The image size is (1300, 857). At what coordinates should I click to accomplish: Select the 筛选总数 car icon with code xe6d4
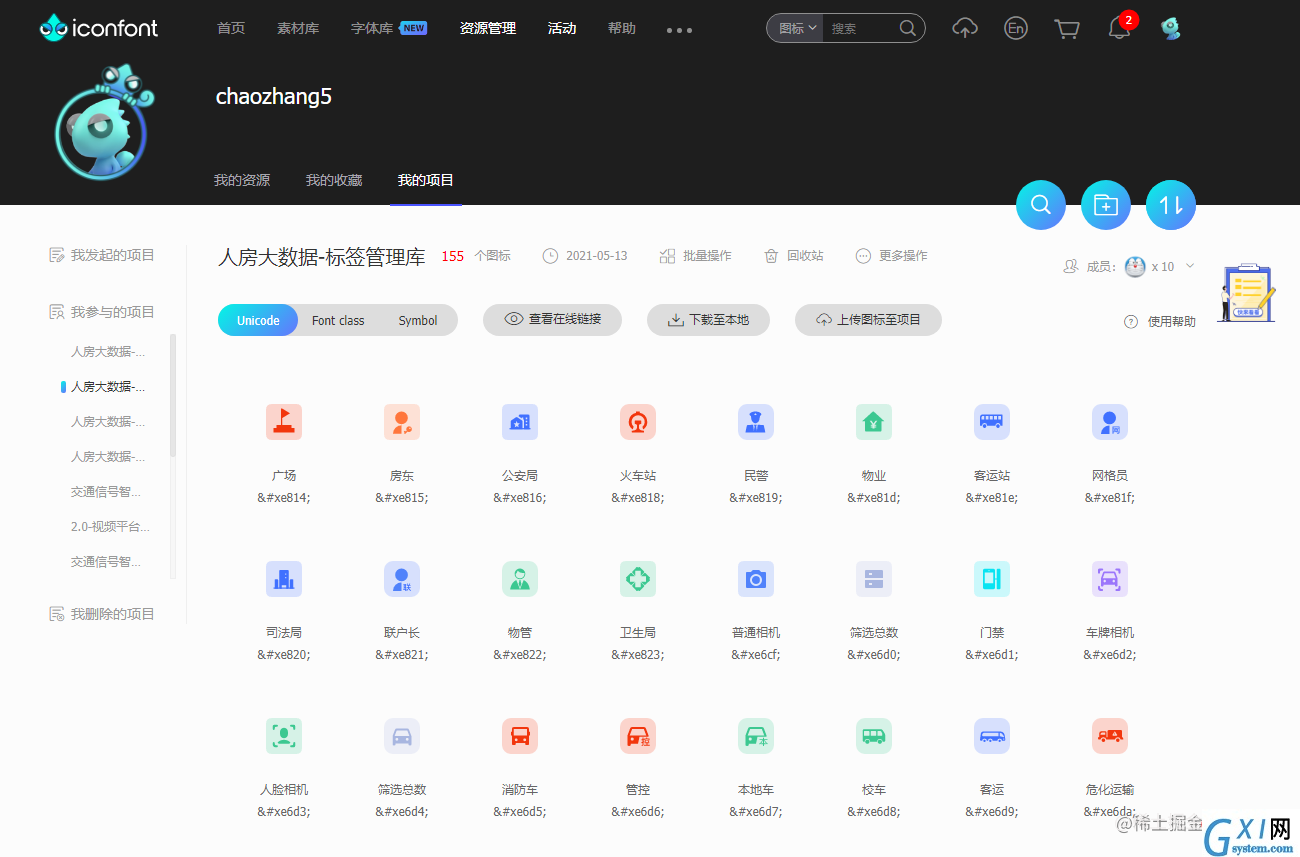click(402, 736)
